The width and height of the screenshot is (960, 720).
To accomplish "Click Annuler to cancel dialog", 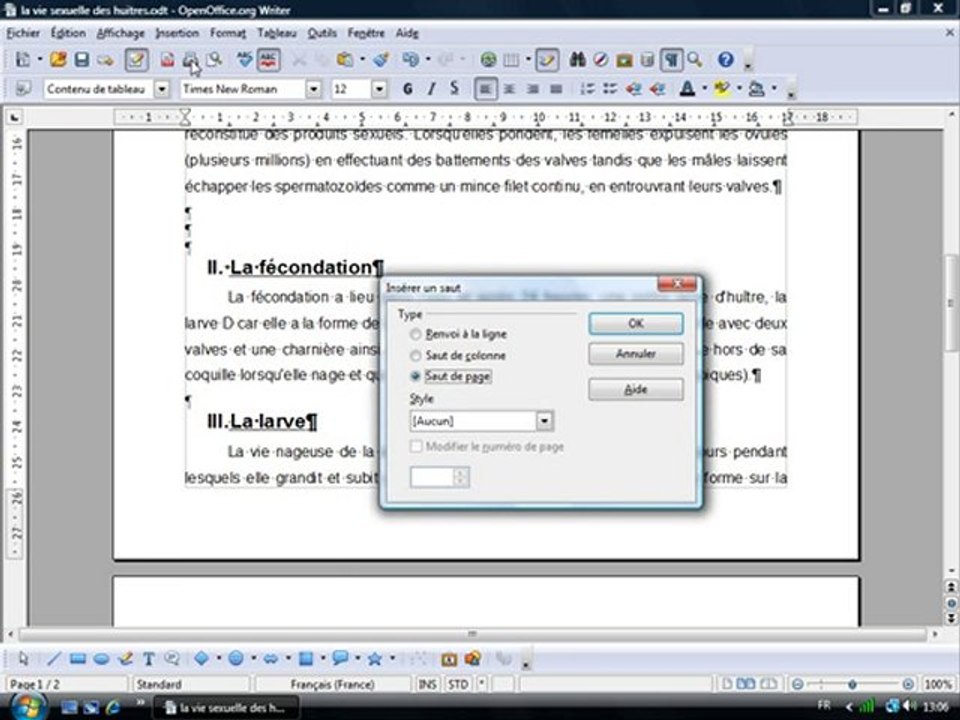I will (636, 354).
